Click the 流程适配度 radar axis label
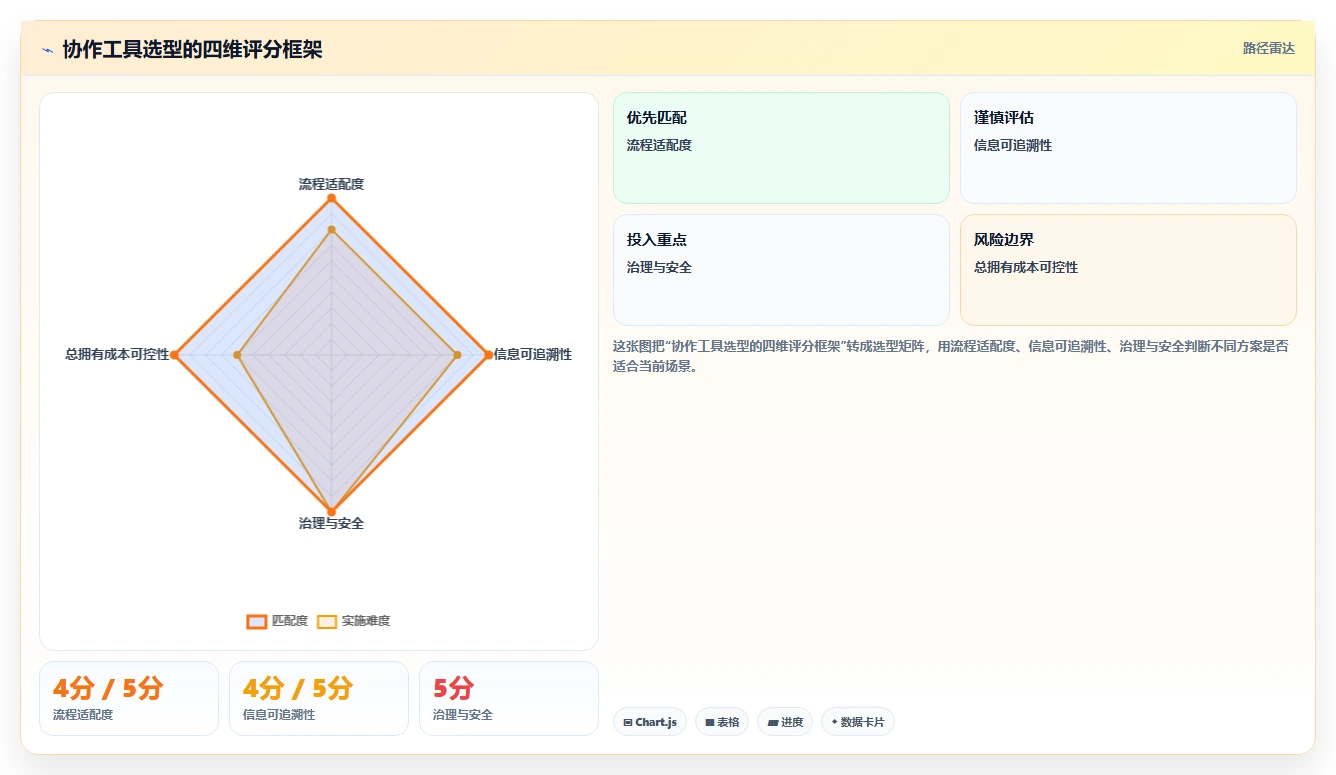1336x775 pixels. click(x=331, y=184)
